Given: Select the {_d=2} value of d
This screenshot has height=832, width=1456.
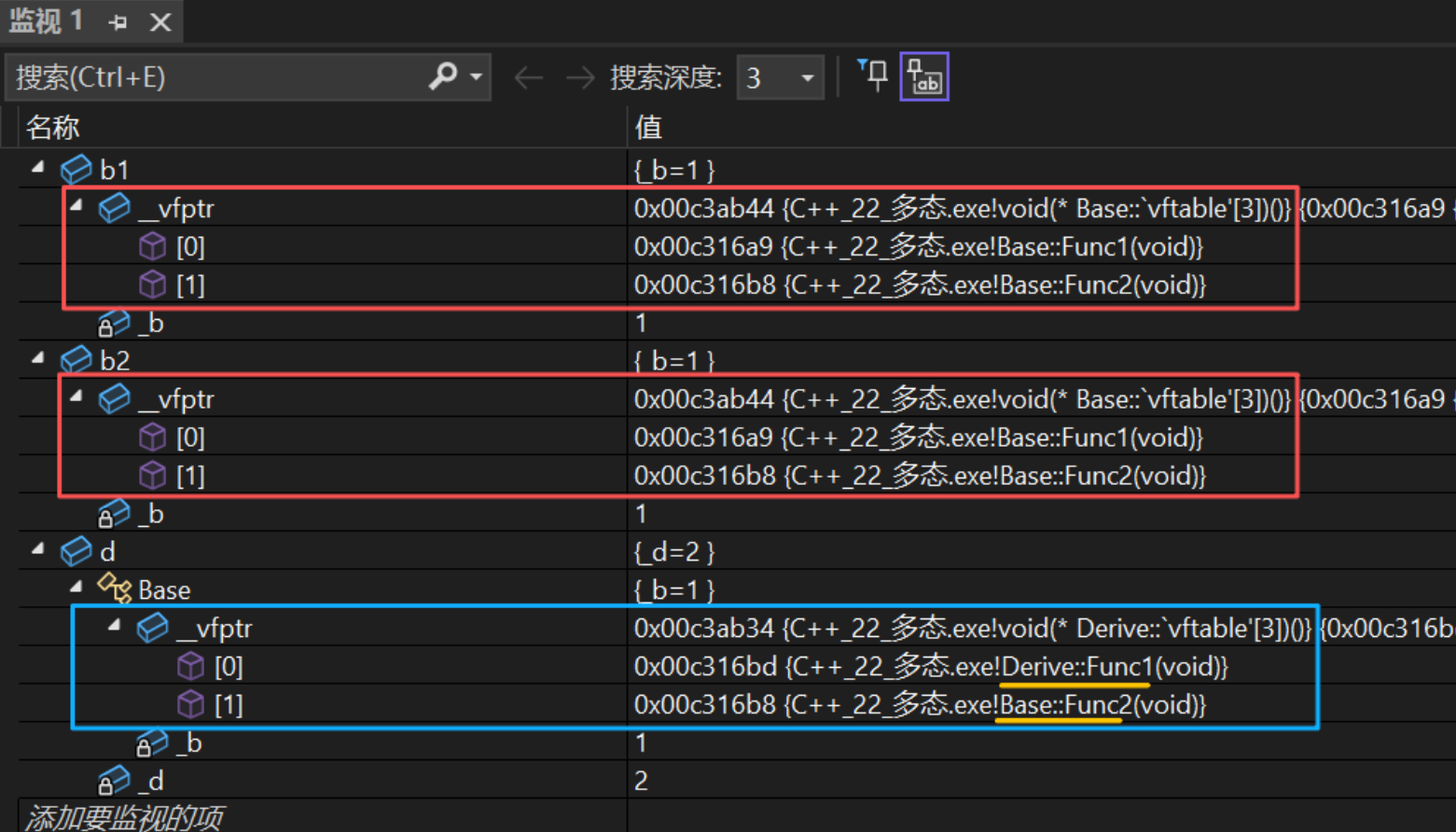Looking at the screenshot, I should [x=674, y=552].
